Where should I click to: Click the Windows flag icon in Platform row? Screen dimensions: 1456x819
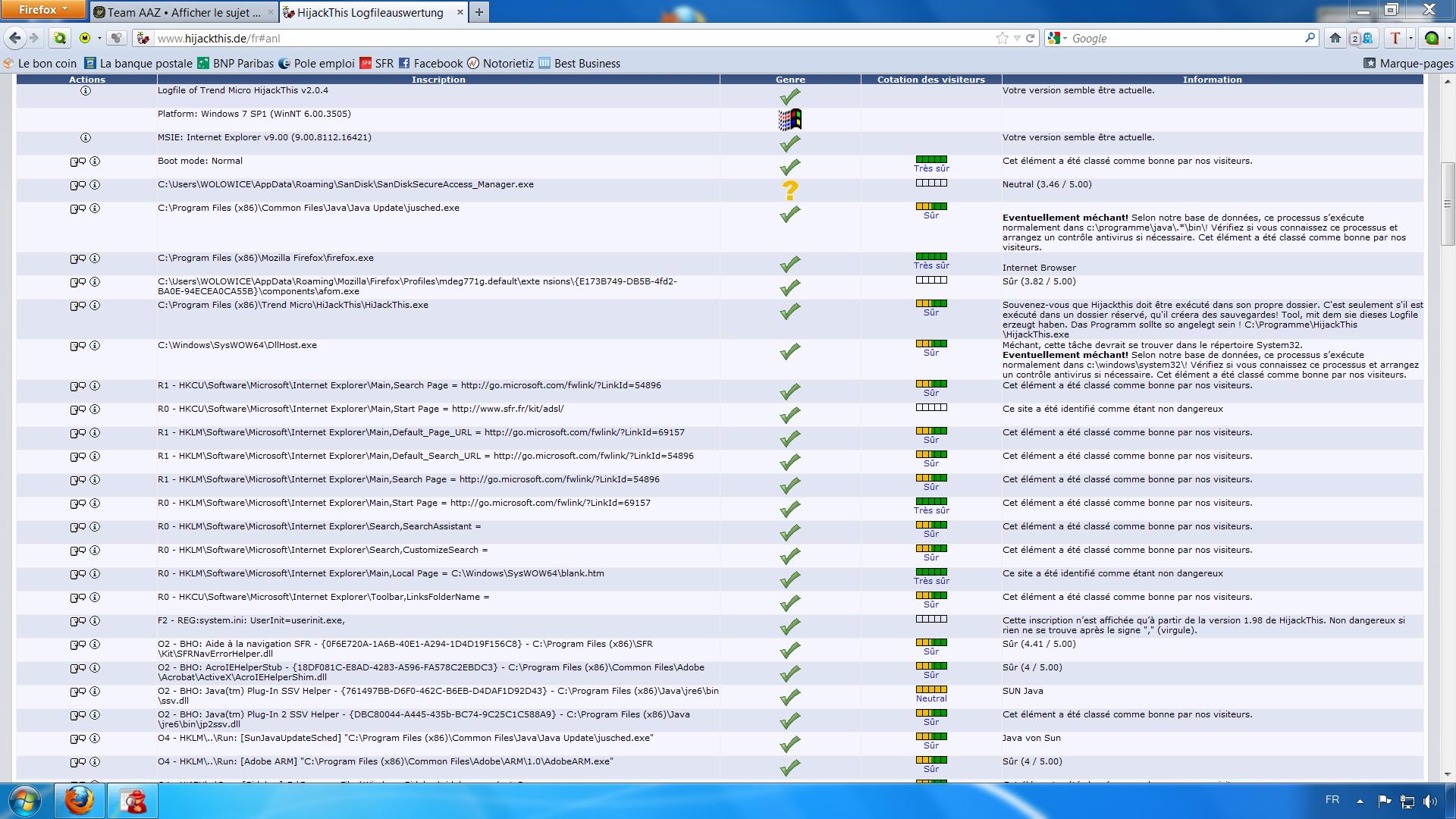pos(789,120)
